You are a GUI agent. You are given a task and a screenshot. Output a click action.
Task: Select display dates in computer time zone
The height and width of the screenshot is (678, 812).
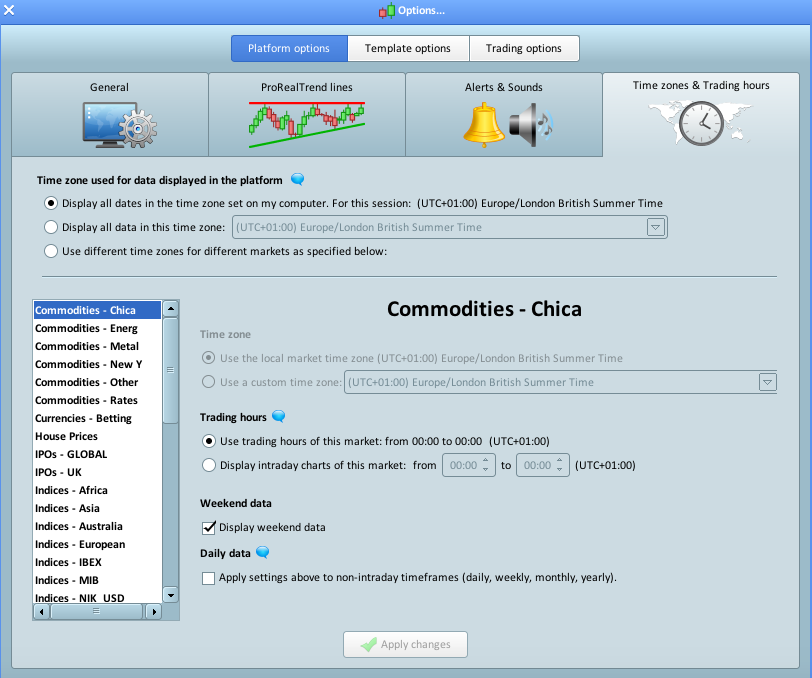51,203
